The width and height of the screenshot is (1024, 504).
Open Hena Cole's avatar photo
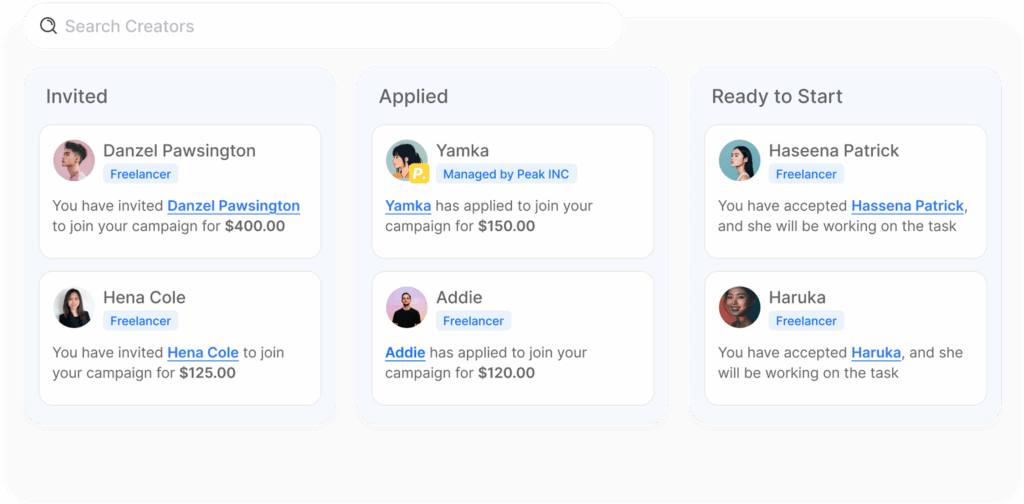point(74,307)
